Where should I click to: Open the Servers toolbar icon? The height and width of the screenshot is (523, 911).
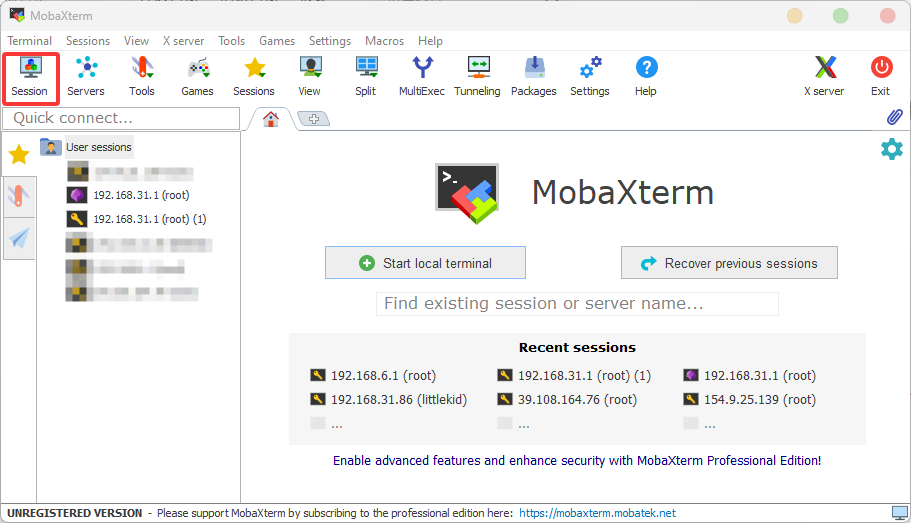[x=86, y=78]
